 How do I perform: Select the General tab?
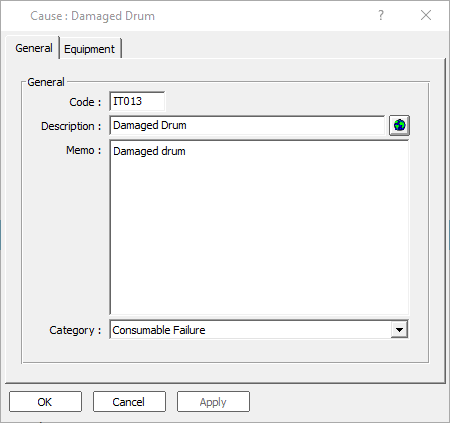click(x=34, y=48)
